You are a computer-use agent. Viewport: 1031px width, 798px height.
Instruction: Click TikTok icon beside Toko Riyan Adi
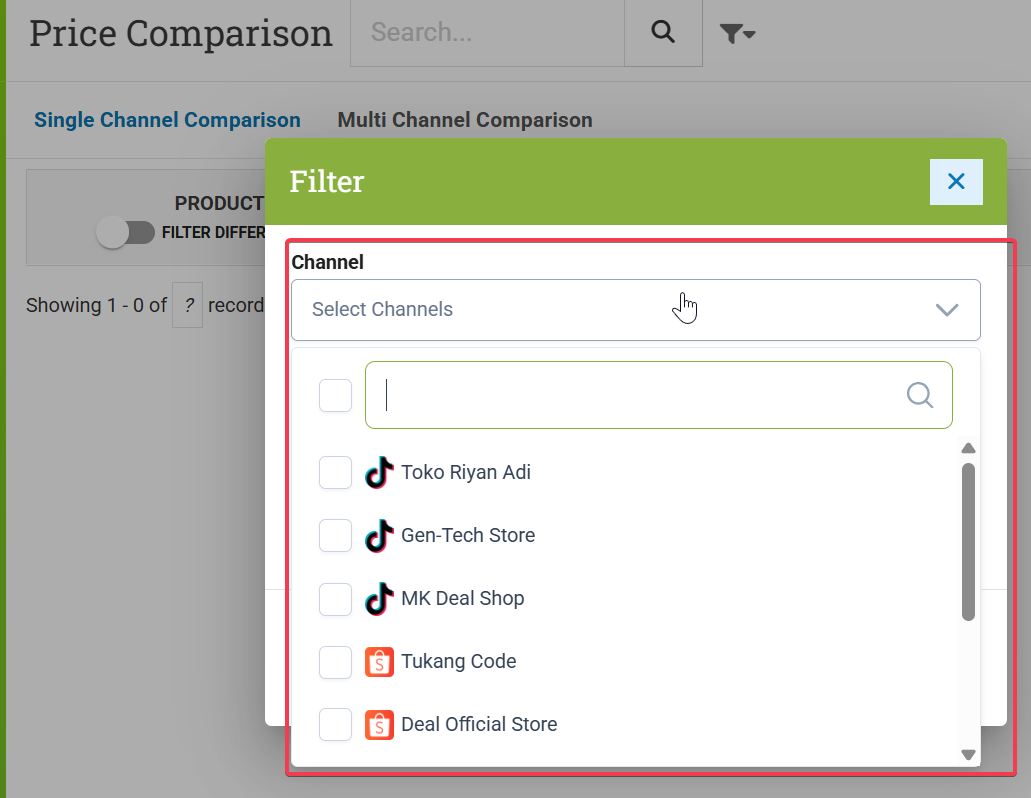[x=378, y=472]
